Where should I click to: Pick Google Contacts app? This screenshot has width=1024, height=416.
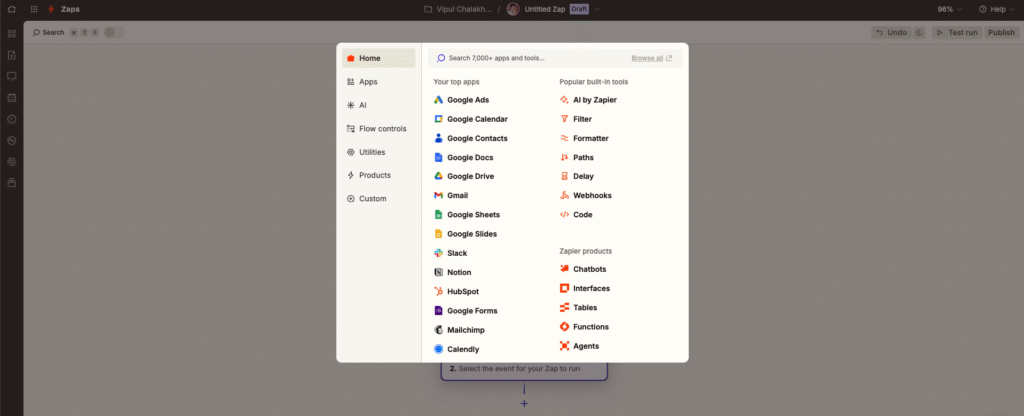470,138
